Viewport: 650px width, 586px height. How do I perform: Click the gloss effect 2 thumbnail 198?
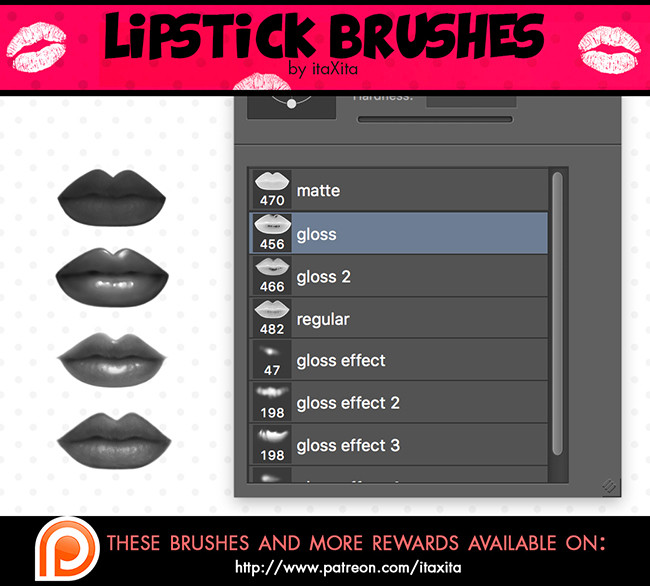tap(272, 402)
